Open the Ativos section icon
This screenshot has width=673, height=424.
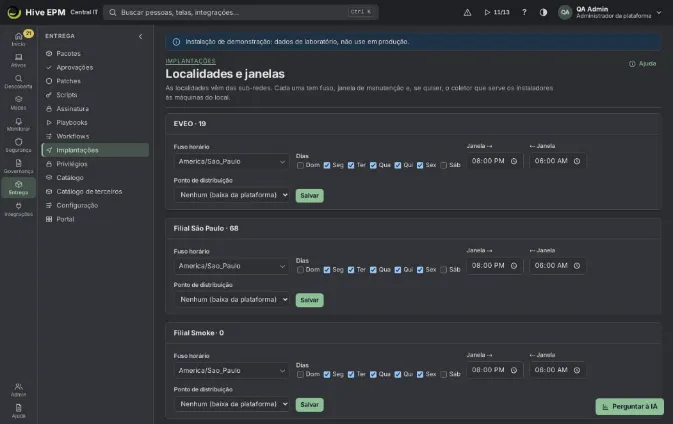coord(18,57)
